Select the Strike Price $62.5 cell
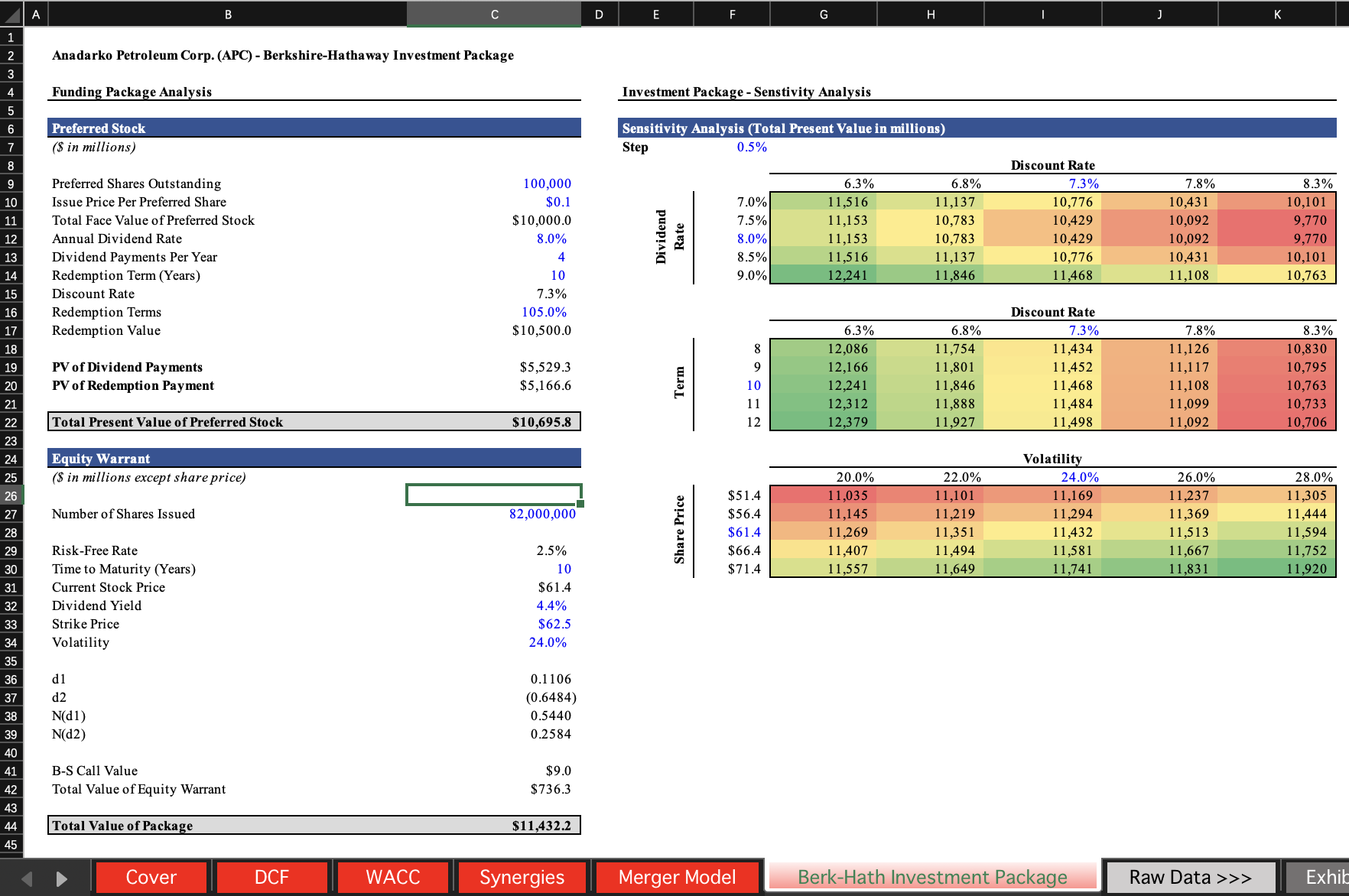The image size is (1349, 896). [x=554, y=624]
